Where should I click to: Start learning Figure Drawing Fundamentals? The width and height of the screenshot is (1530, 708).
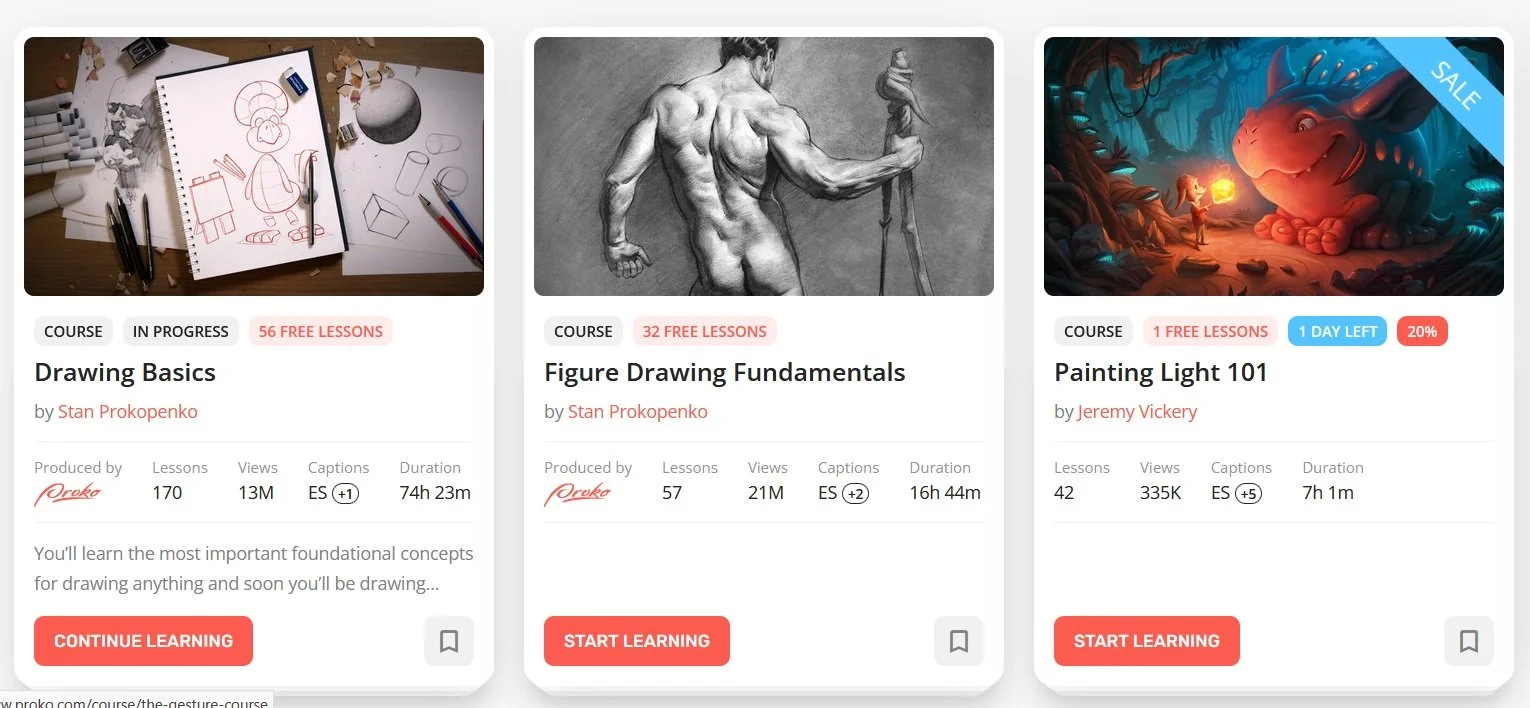tap(637, 641)
